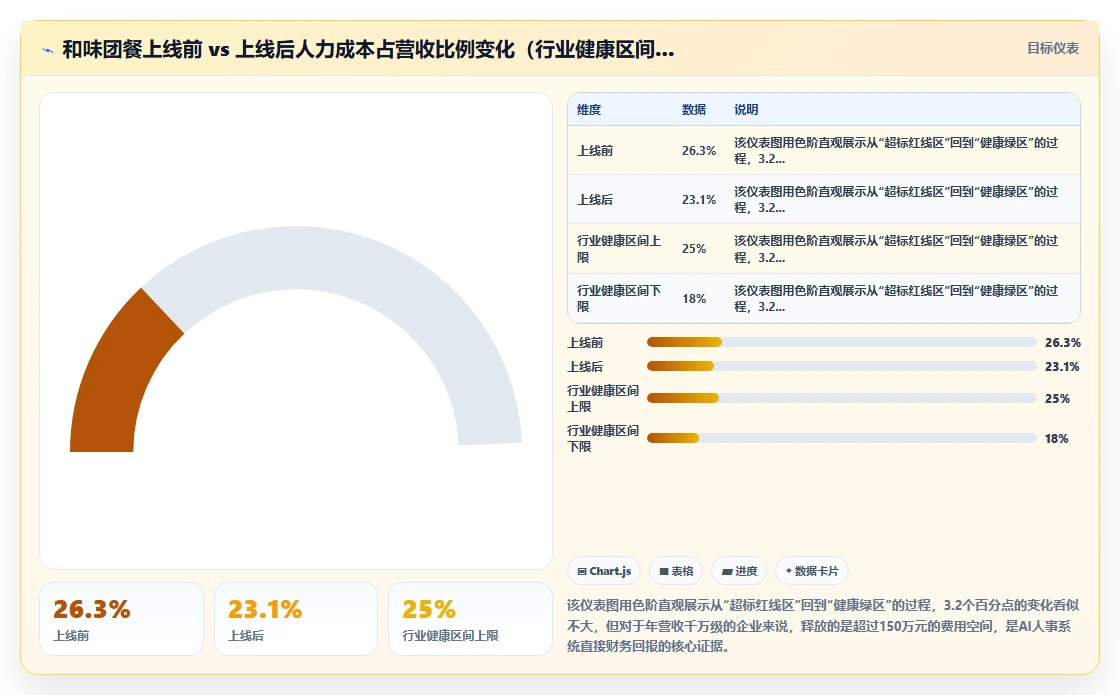Click table cell 行业健康区间上限
This screenshot has width=1120, height=695.
coord(619,249)
